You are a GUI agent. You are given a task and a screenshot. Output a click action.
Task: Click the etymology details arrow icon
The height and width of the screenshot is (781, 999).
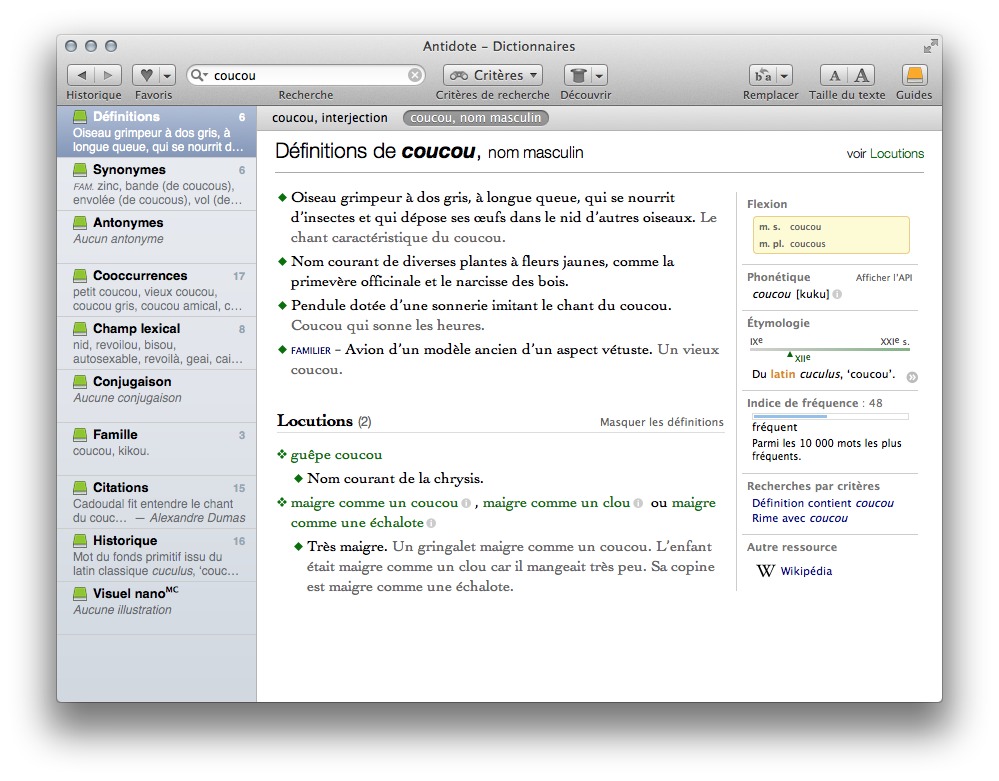point(912,376)
